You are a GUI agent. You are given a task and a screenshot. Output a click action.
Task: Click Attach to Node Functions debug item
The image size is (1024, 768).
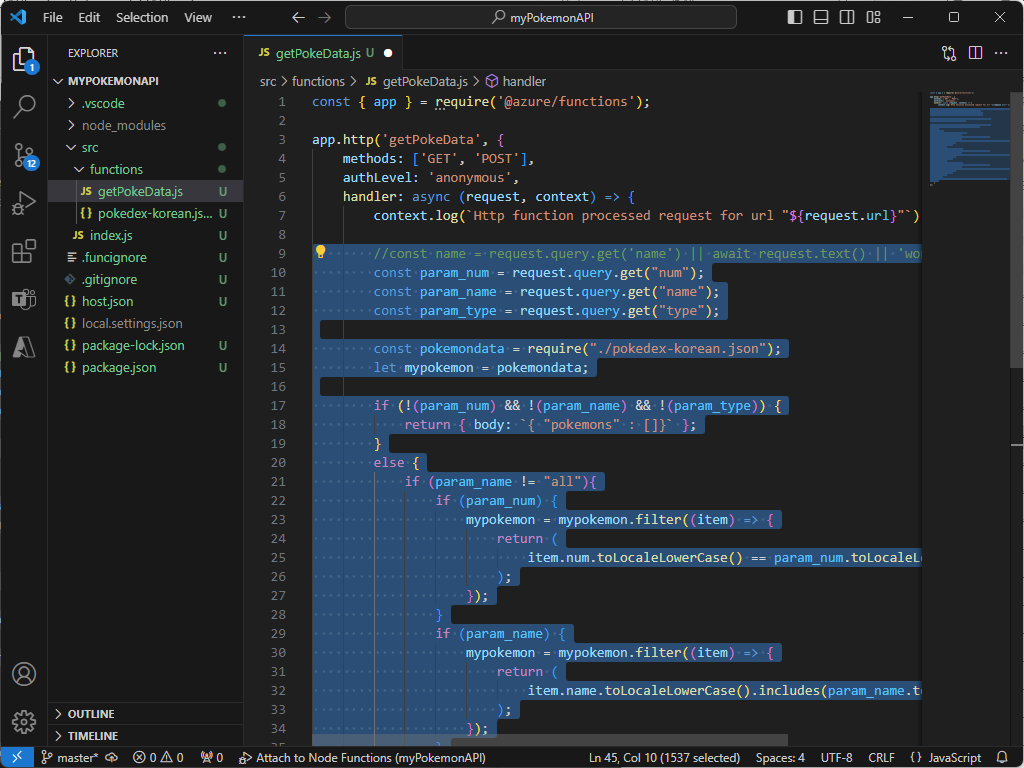pyautogui.click(x=362, y=758)
